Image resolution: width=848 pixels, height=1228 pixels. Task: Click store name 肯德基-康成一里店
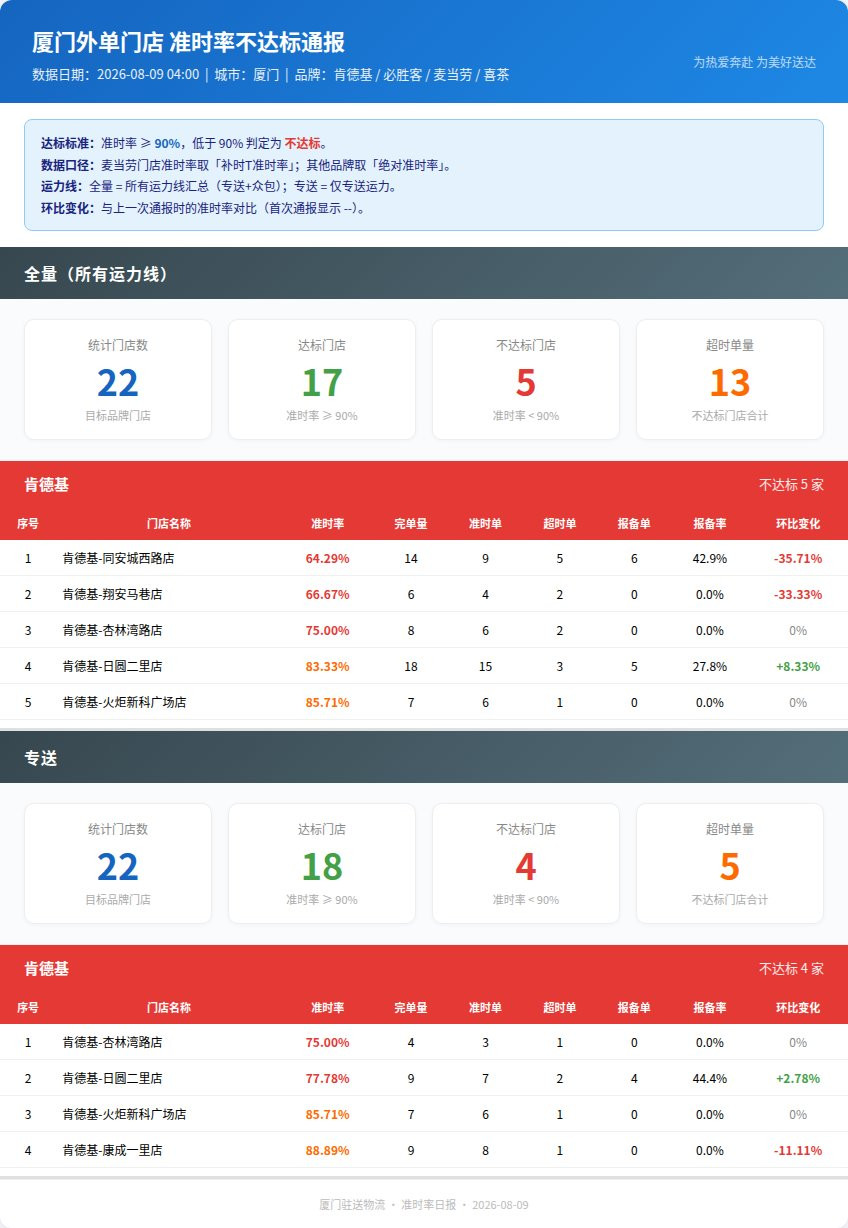112,1150
